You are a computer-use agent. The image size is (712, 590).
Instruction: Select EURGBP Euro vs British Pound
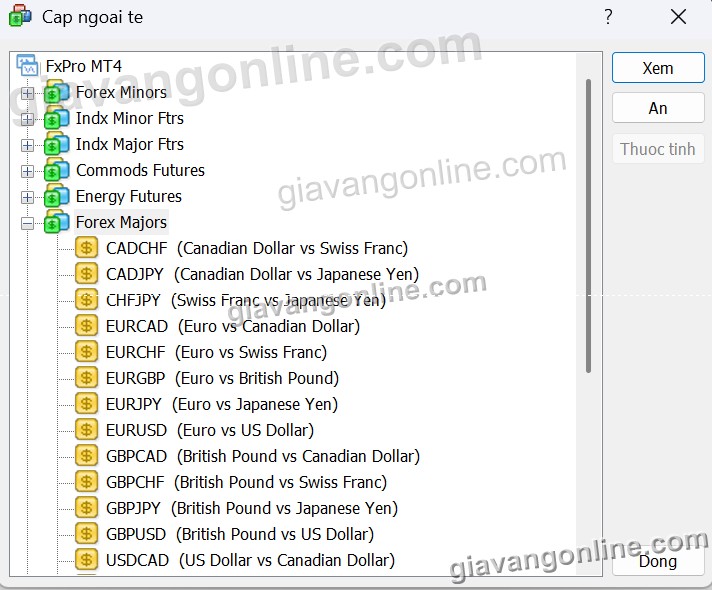pyautogui.click(x=222, y=378)
